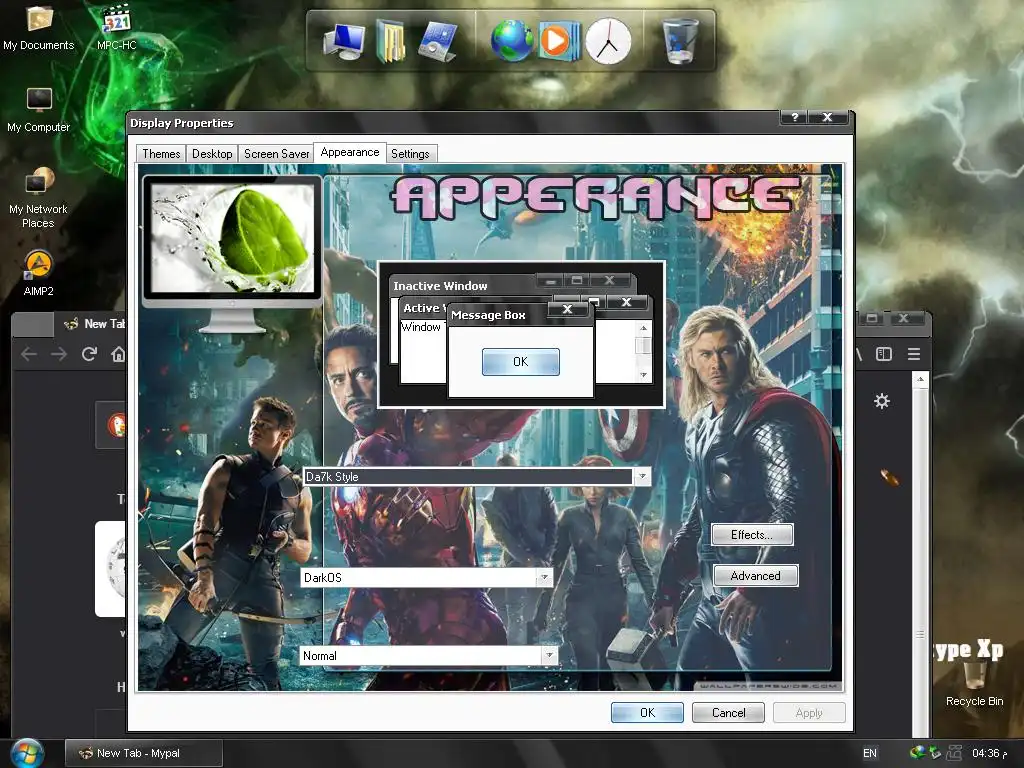Expand the Normal font size dropdown
The image size is (1024, 768).
[x=549, y=655]
